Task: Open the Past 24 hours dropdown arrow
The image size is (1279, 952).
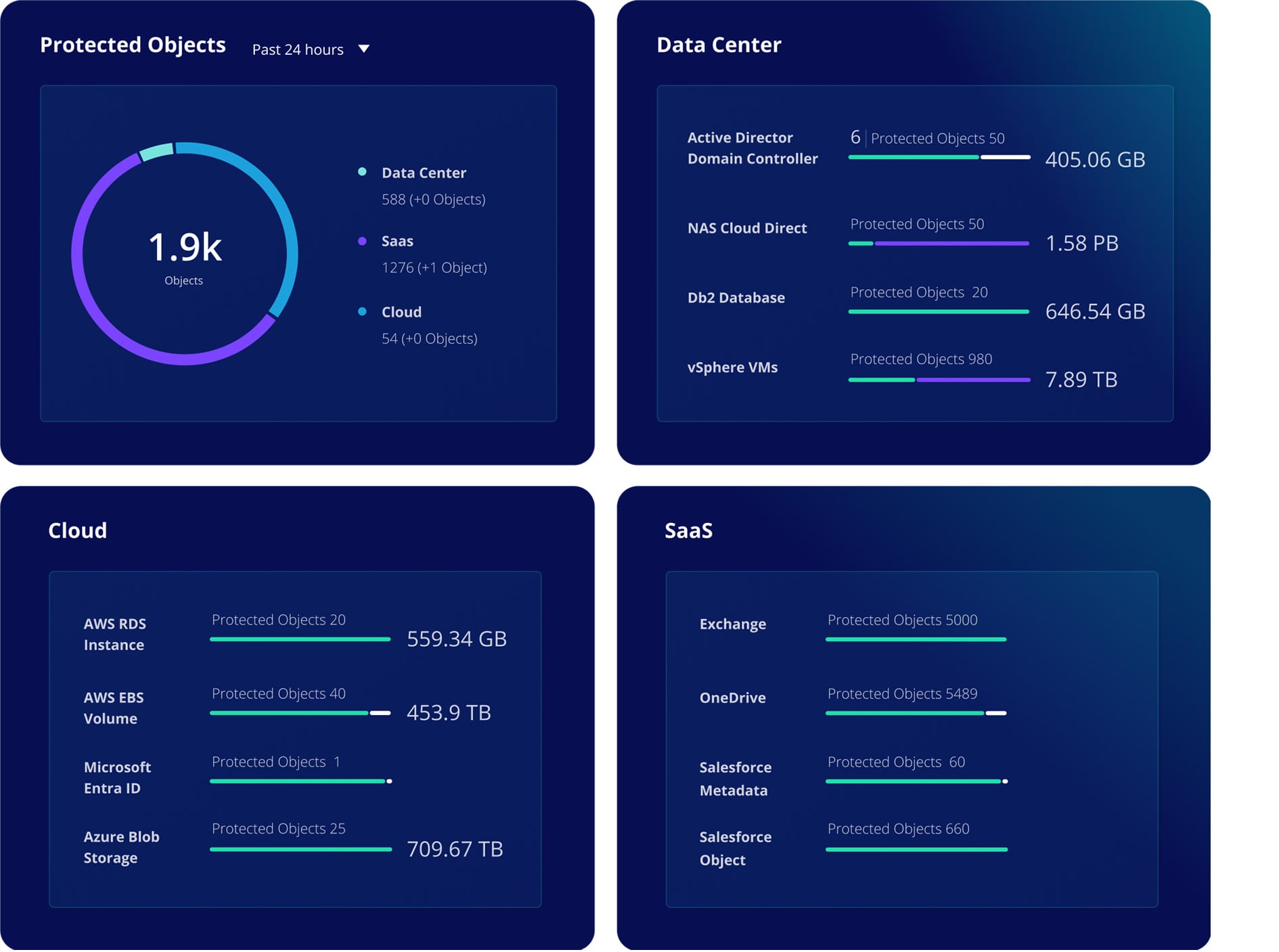Action: tap(363, 49)
